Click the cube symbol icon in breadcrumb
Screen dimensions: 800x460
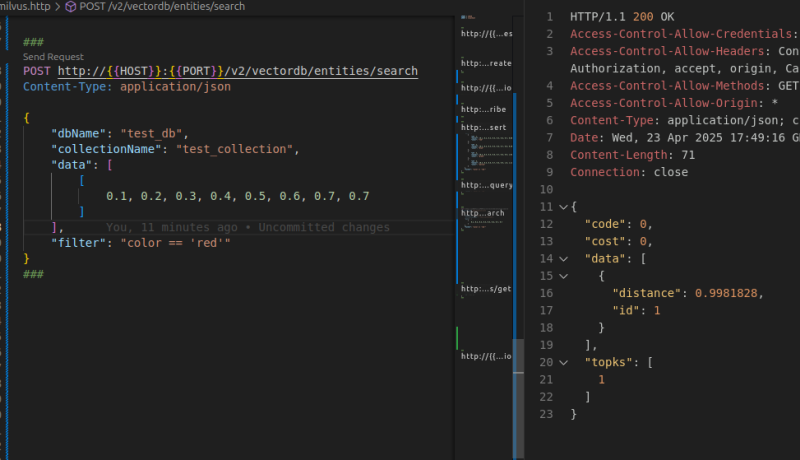click(x=71, y=6)
